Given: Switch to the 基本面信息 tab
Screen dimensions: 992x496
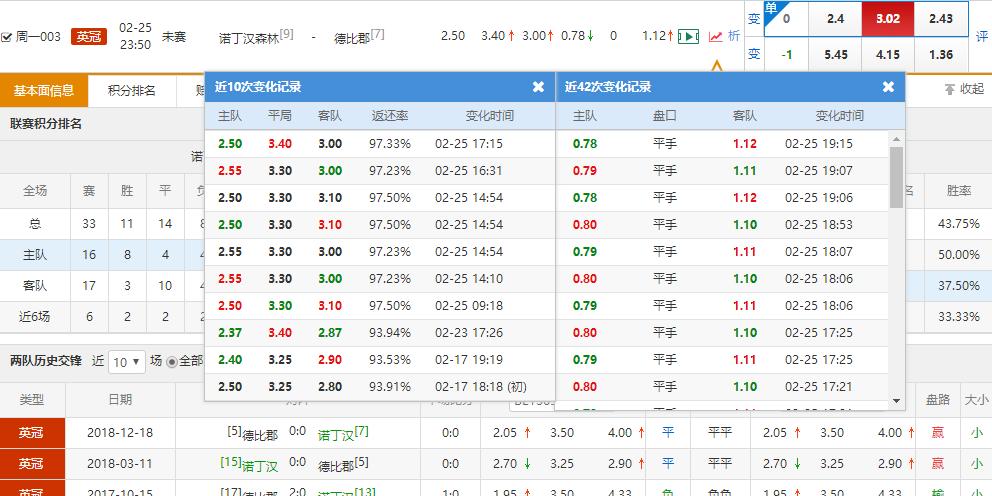Looking at the screenshot, I should (x=44, y=90).
